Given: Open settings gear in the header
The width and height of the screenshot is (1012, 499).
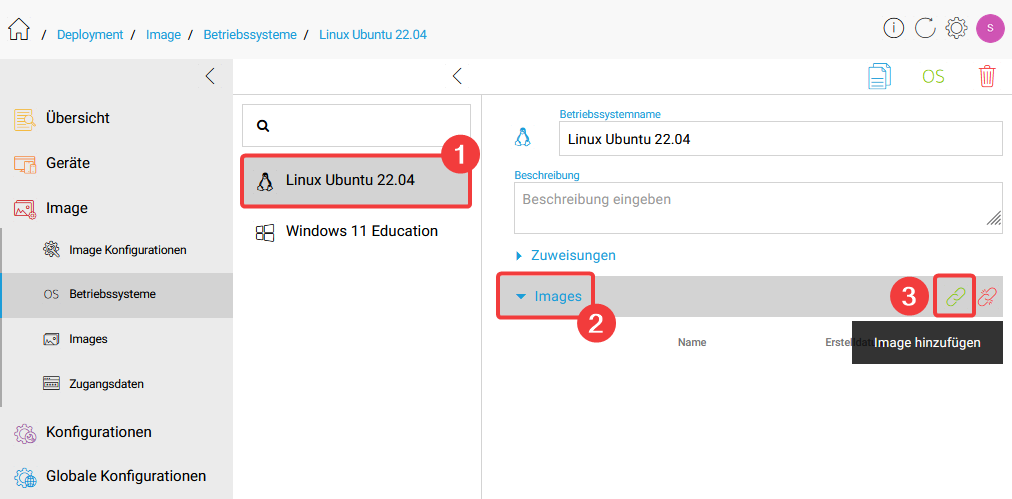Looking at the screenshot, I should [x=956, y=28].
